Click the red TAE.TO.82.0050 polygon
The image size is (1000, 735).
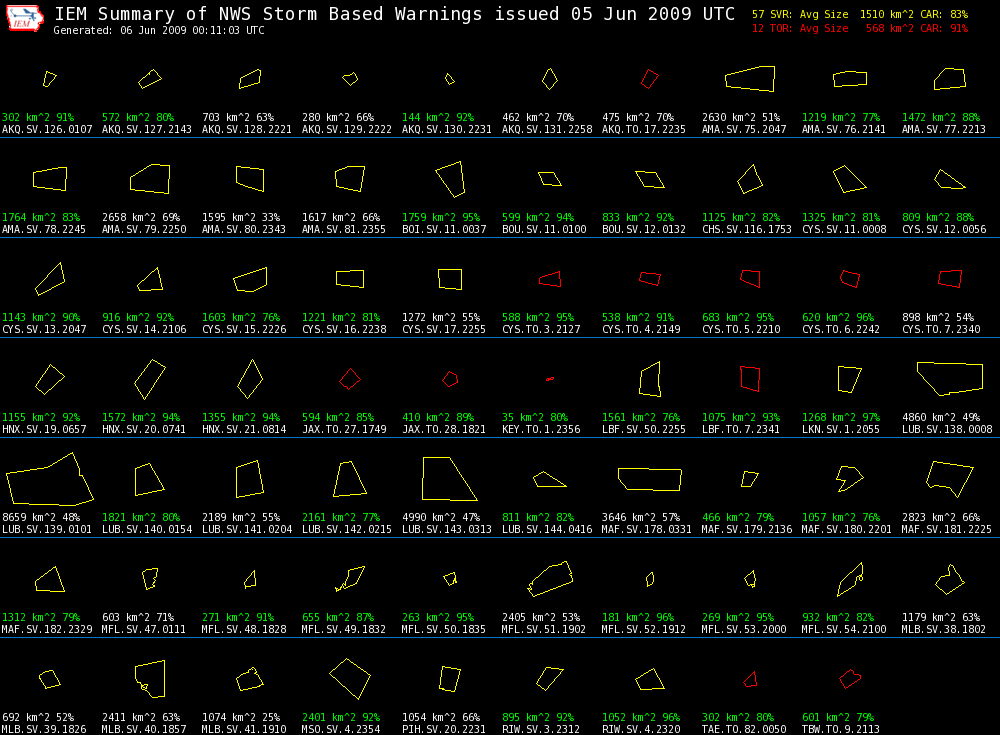click(750, 679)
